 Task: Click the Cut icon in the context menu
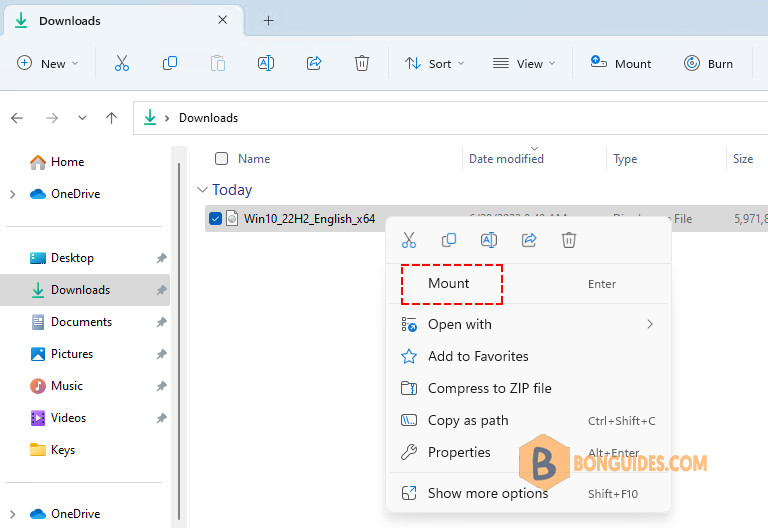click(x=409, y=240)
